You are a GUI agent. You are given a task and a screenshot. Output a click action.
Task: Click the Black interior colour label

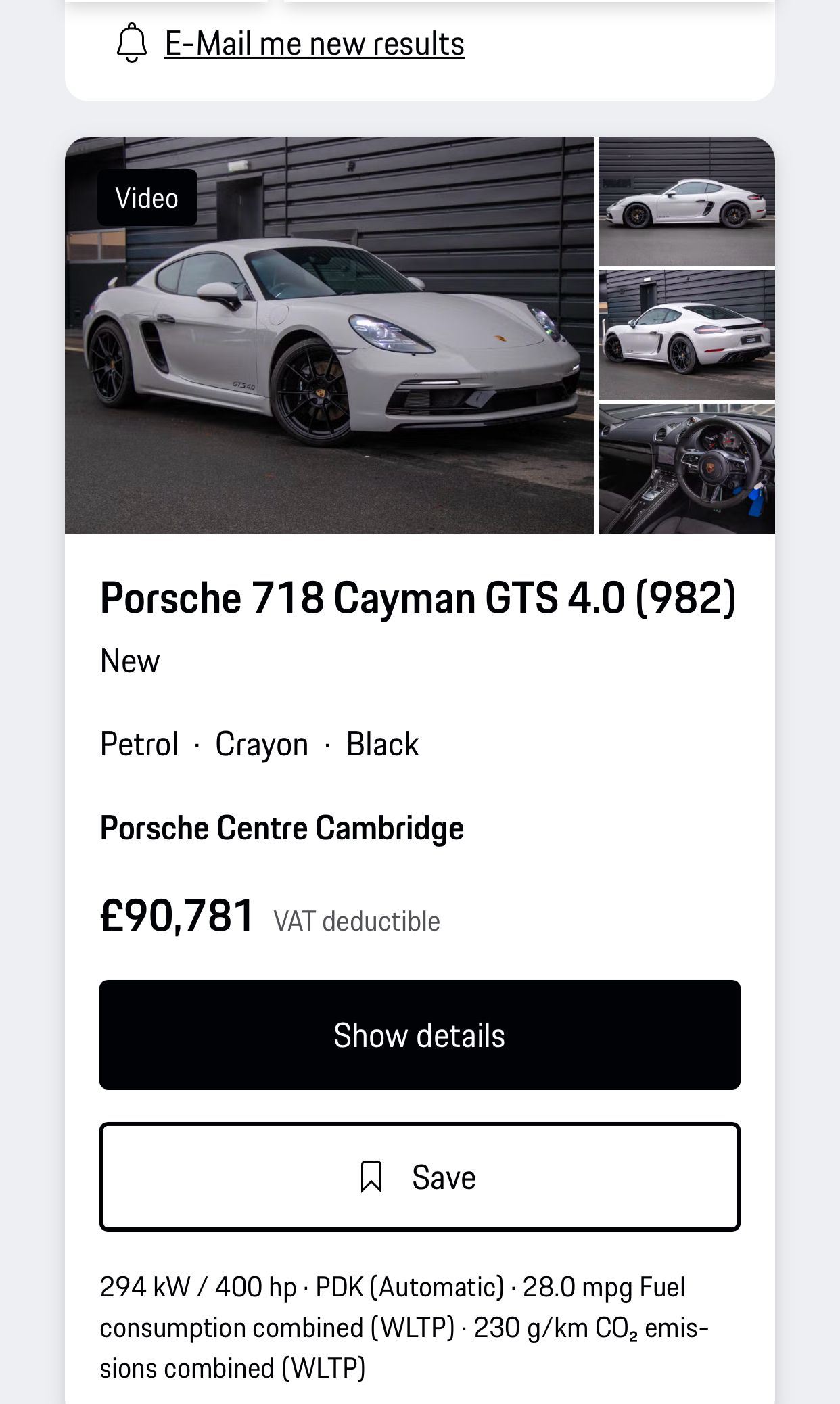click(382, 744)
